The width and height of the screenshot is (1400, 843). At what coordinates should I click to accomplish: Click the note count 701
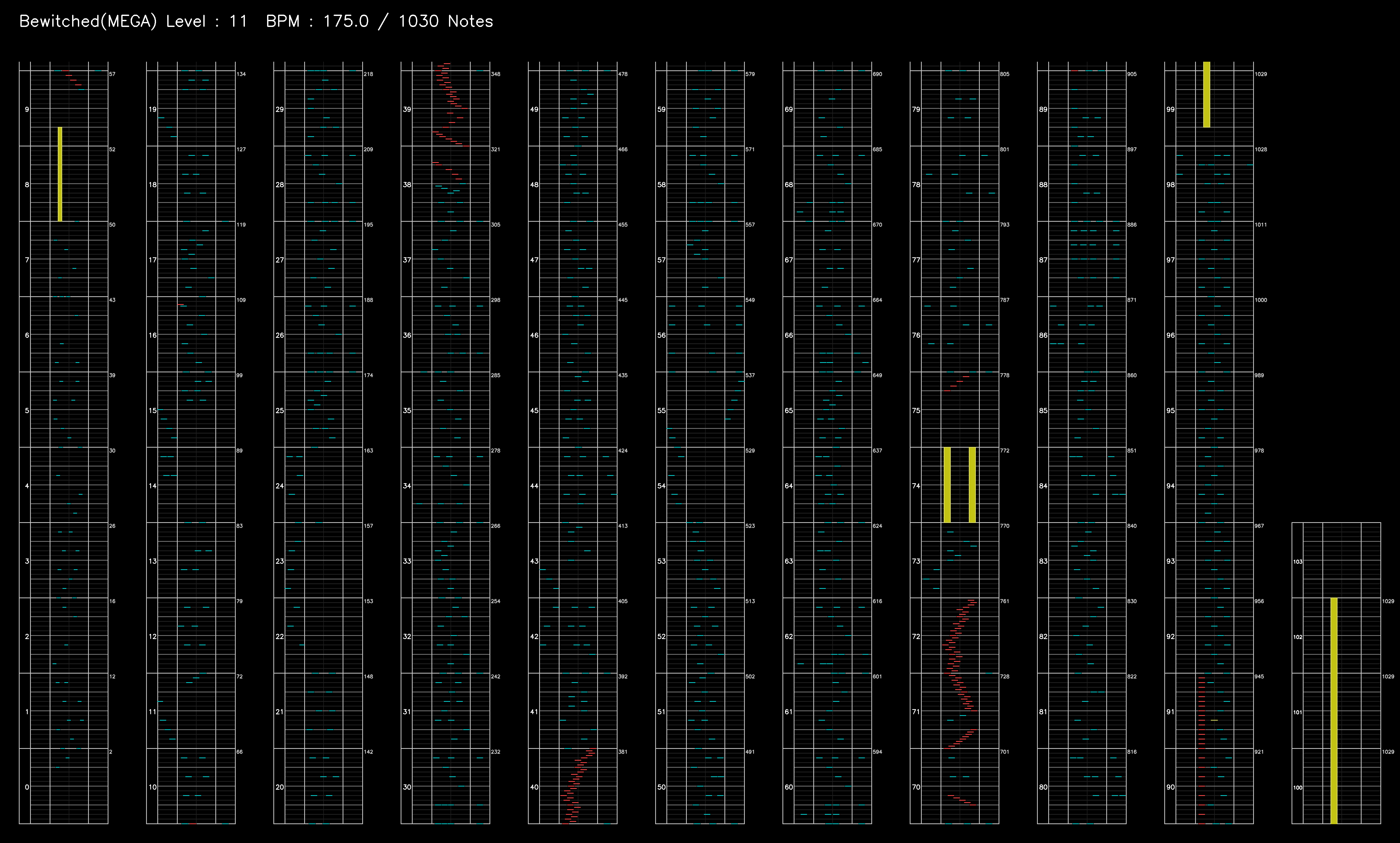(x=1005, y=751)
